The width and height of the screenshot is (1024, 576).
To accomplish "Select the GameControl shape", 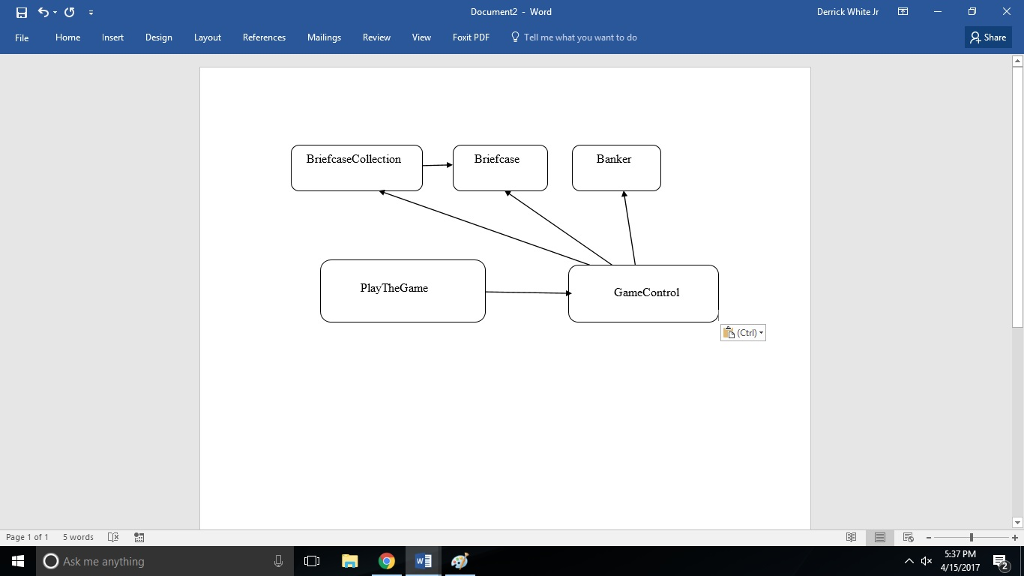I will point(643,292).
